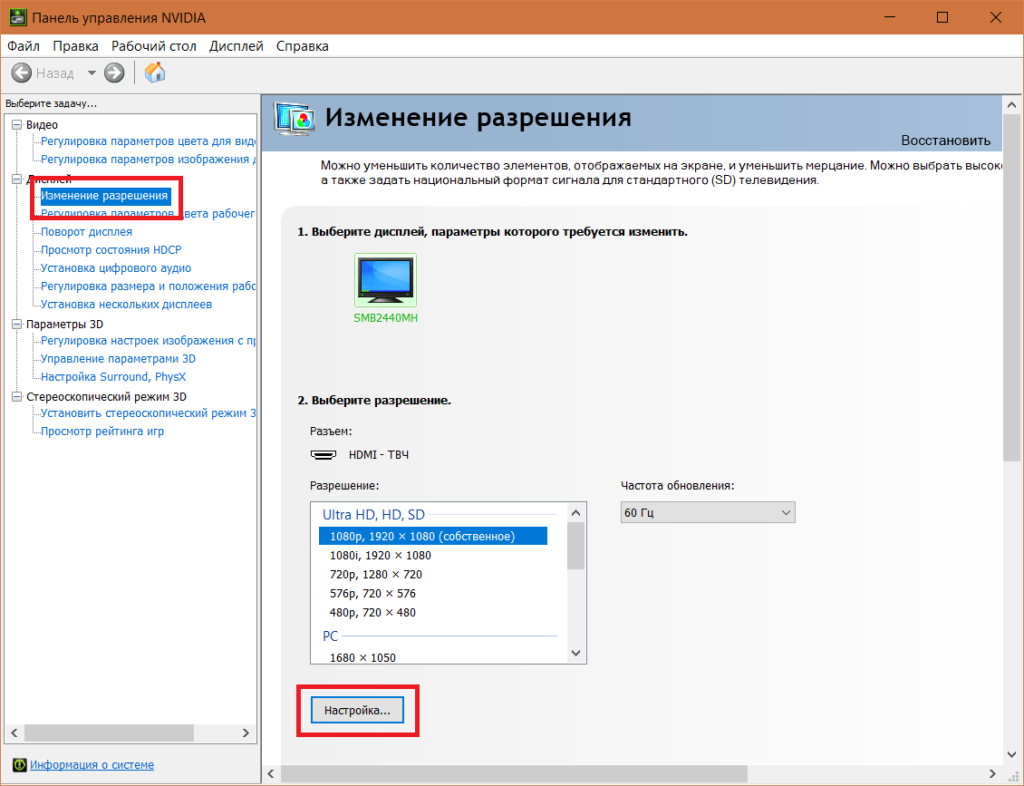Image resolution: width=1024 pixels, height=786 pixels.
Task: Open Поворот дисплея in the task tree
Action: 86,232
